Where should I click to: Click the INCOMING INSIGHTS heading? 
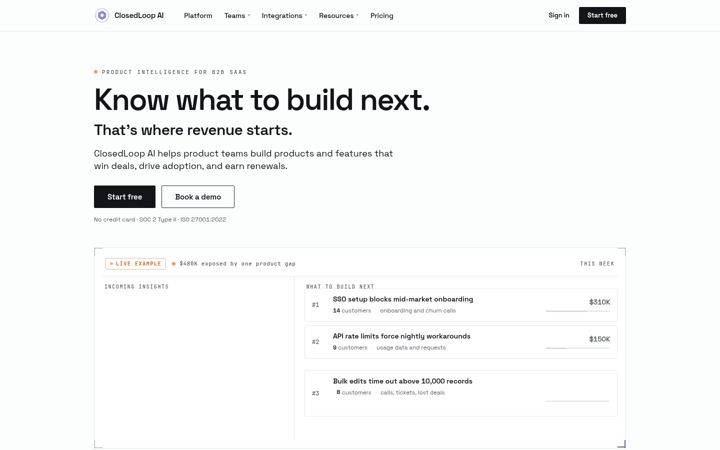coord(136,287)
